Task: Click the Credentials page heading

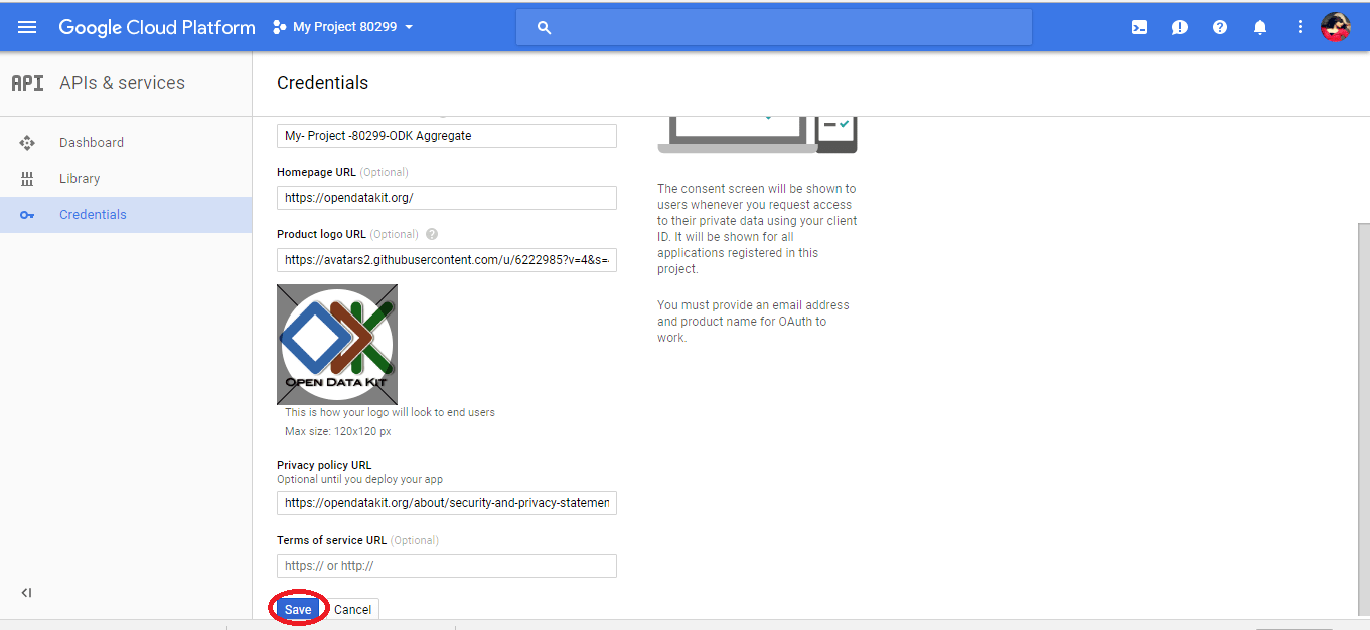Action: [322, 83]
